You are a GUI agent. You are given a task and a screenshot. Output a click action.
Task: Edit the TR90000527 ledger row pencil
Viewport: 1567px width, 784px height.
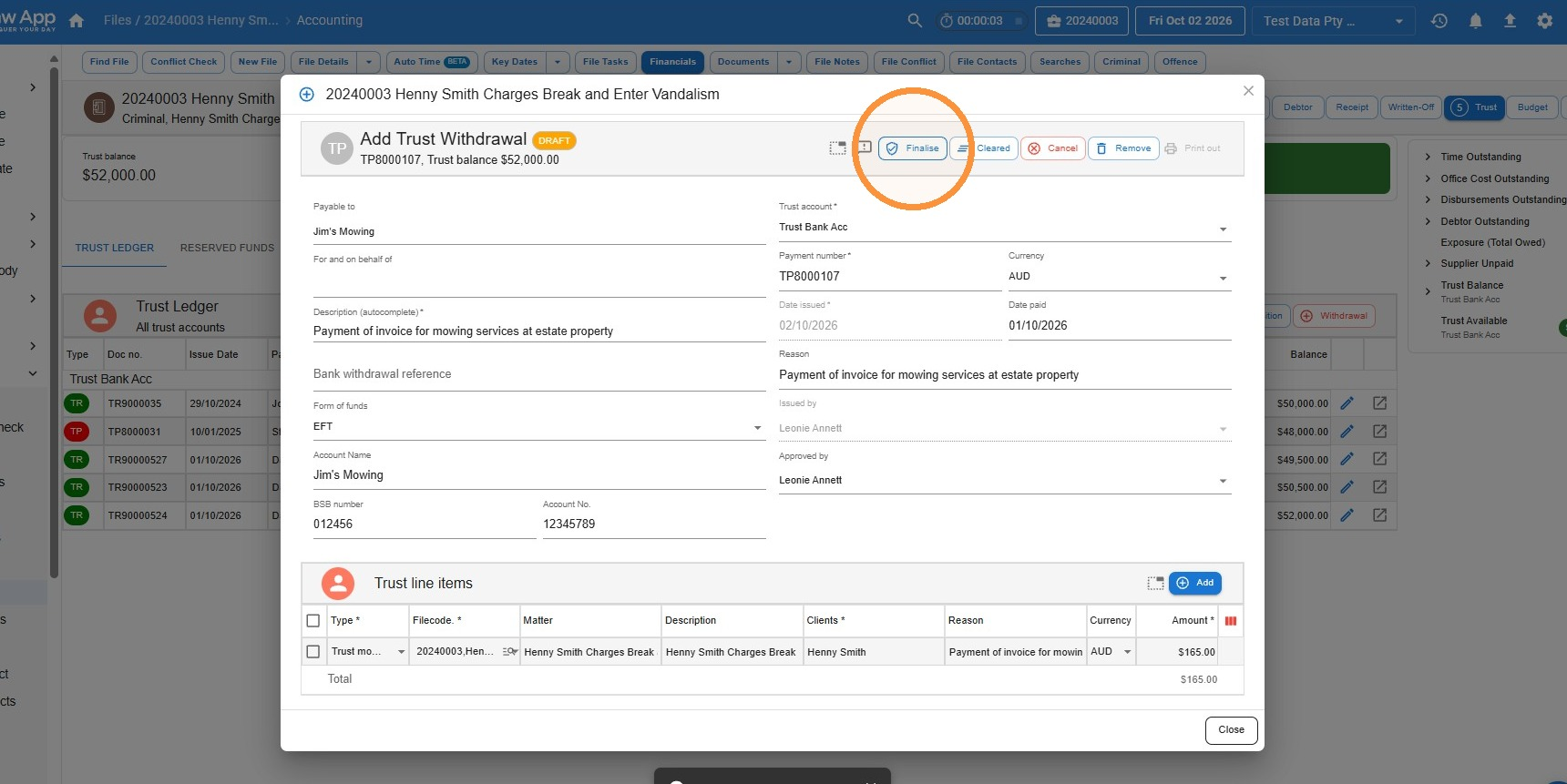point(1347,460)
